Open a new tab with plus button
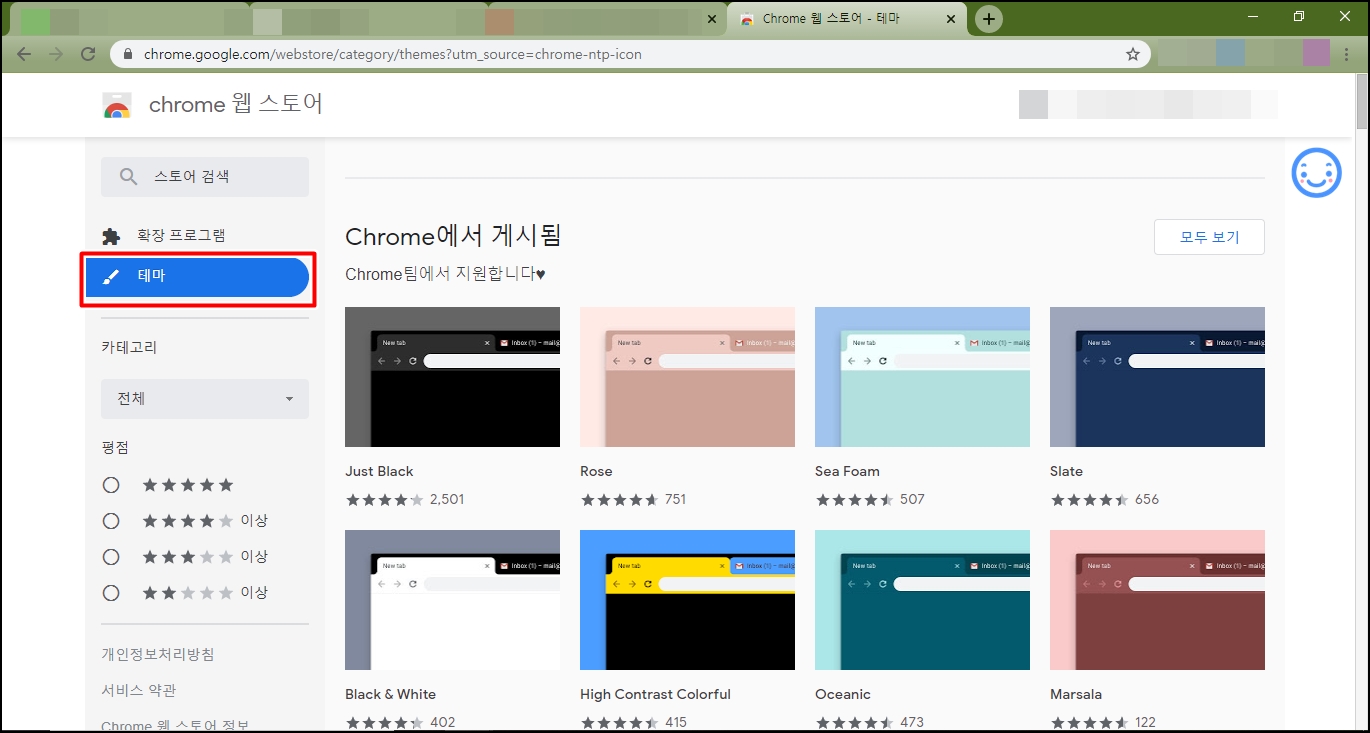Viewport: 1370px width, 733px height. coord(988,18)
